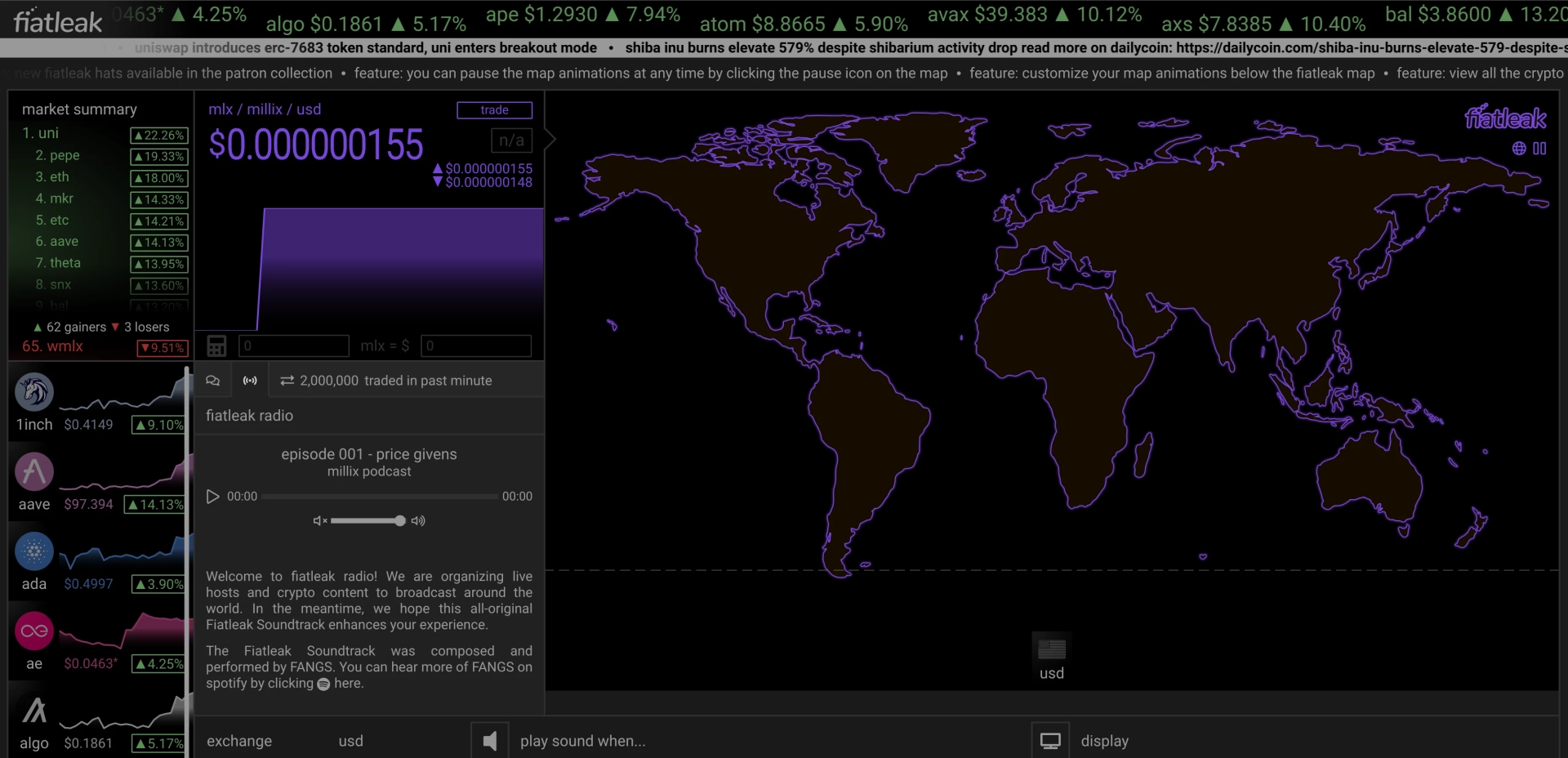Screen dimensions: 1568x758
Task: Click the n/a box beside the price
Action: [x=512, y=140]
